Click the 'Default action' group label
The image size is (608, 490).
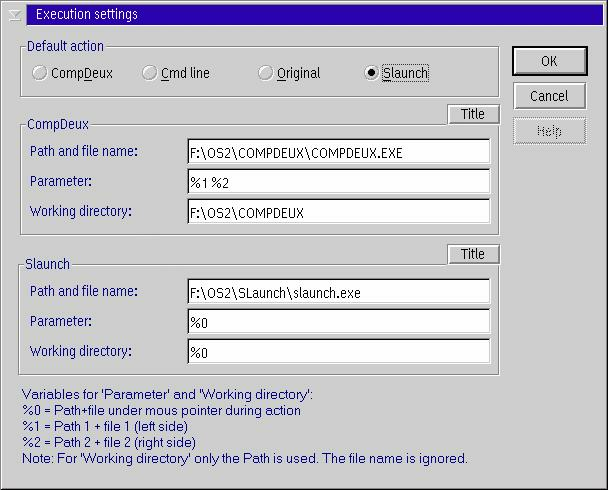[65, 47]
